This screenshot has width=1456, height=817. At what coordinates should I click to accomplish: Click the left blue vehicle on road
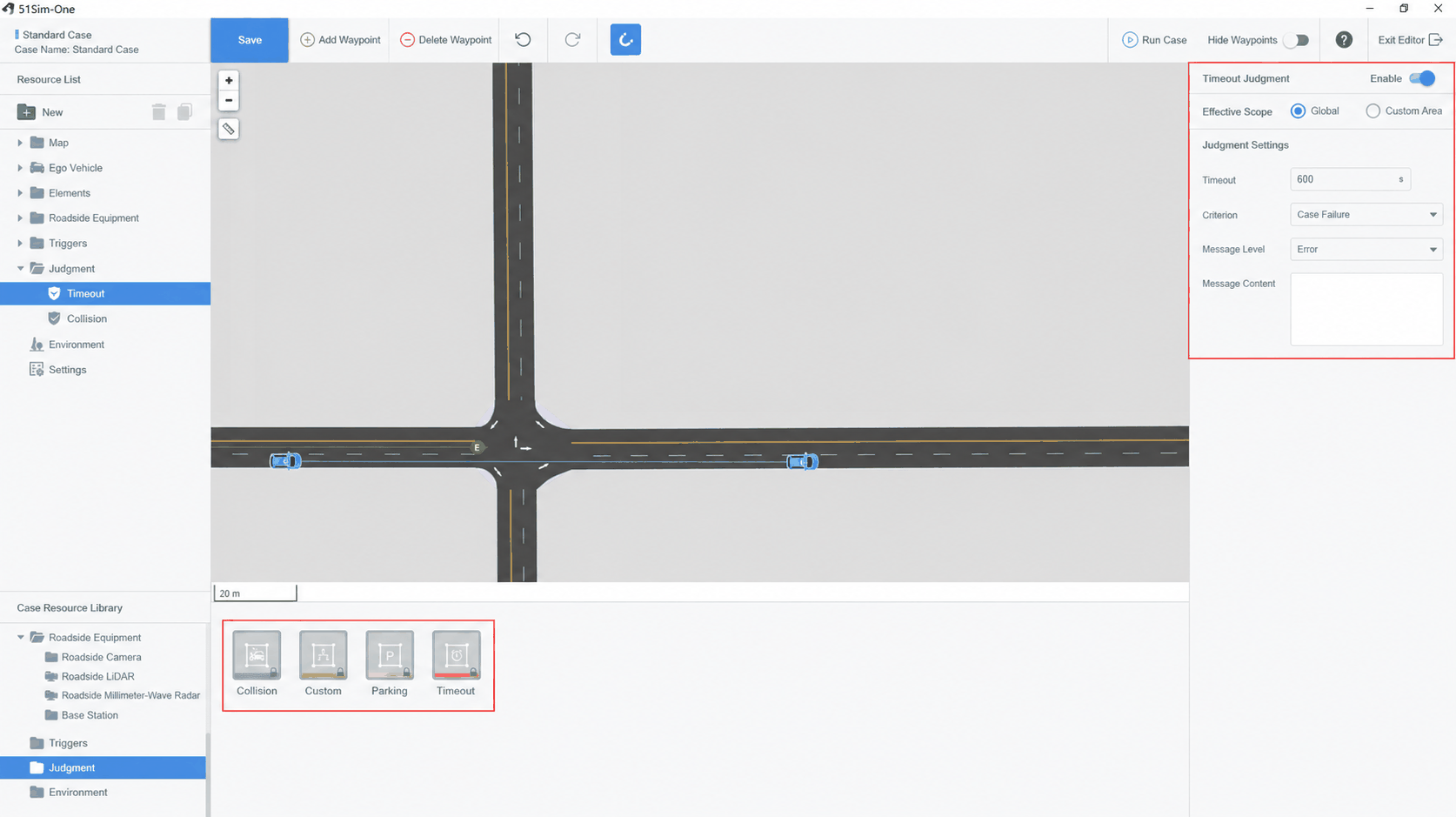click(x=285, y=460)
